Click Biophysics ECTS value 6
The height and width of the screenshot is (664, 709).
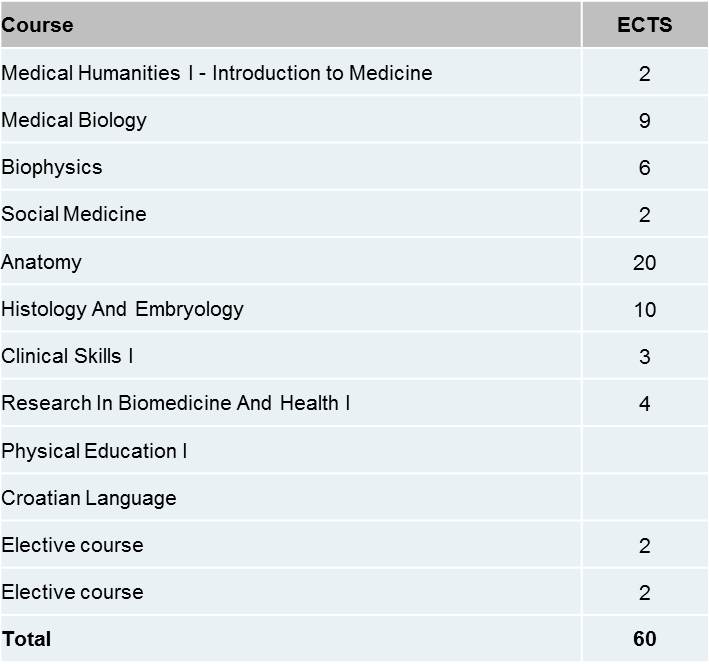coord(644,168)
